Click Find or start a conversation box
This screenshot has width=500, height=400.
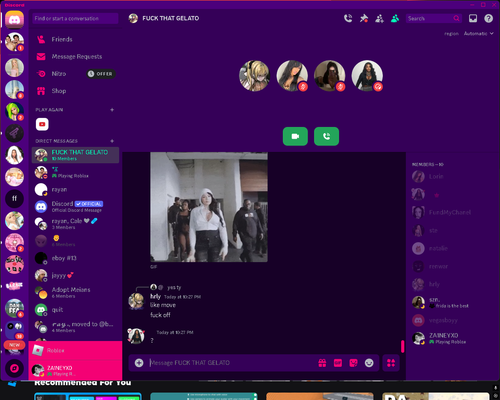point(75,18)
